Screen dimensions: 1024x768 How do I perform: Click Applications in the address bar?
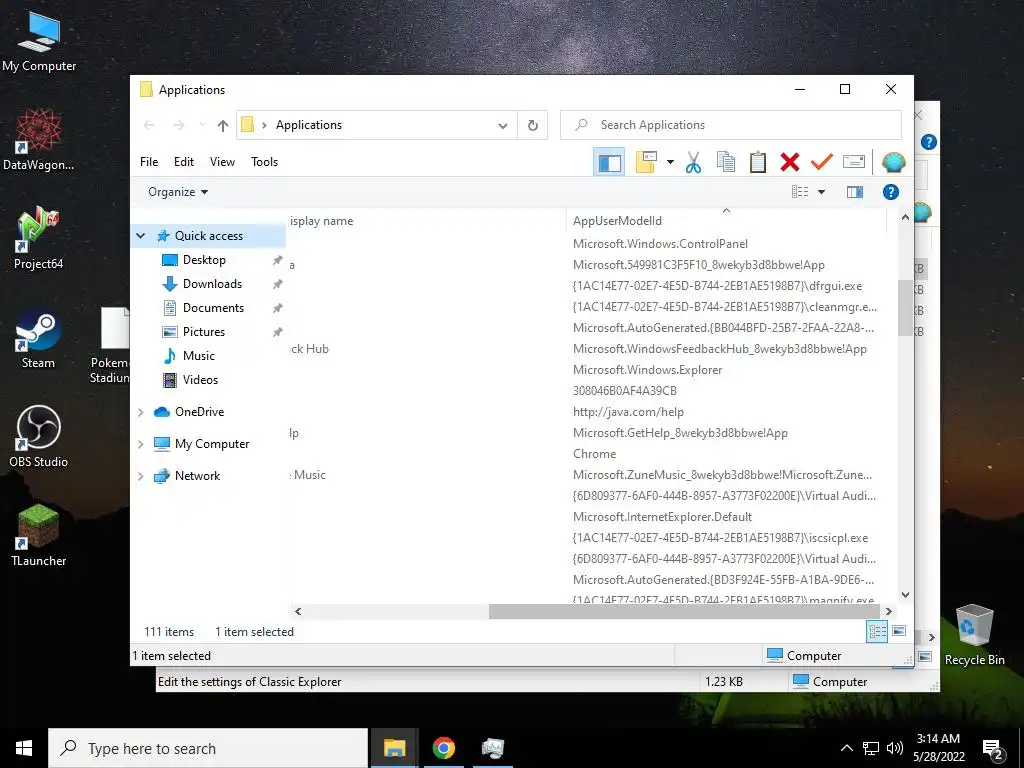pyautogui.click(x=309, y=125)
